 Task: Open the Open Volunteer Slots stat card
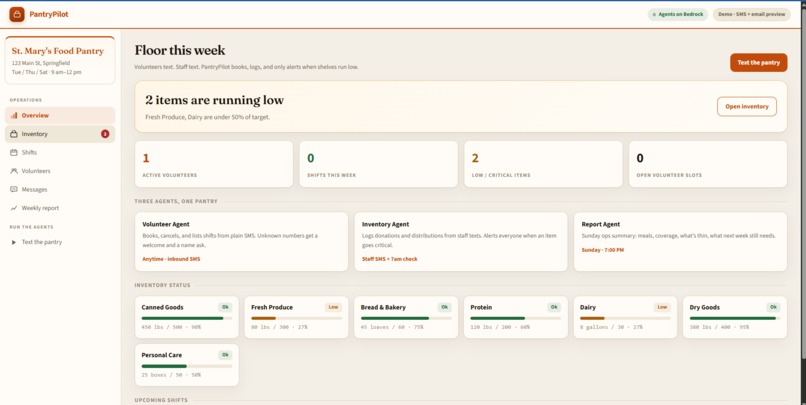click(708, 164)
